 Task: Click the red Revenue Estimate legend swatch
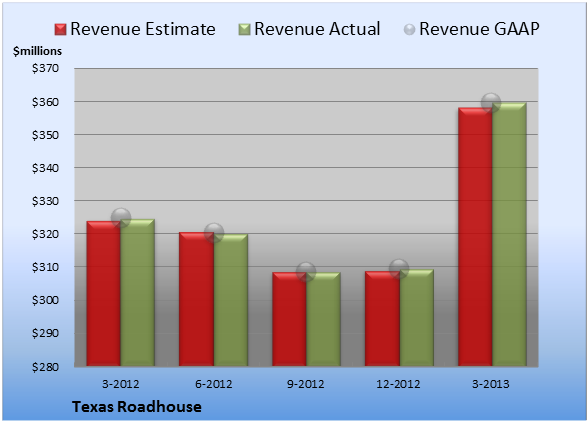click(60, 30)
